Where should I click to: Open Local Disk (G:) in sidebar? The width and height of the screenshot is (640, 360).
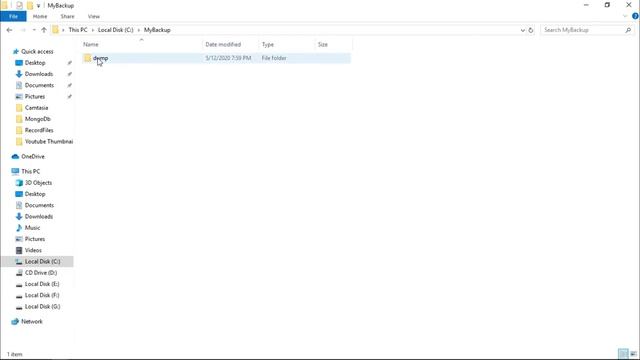[42, 307]
